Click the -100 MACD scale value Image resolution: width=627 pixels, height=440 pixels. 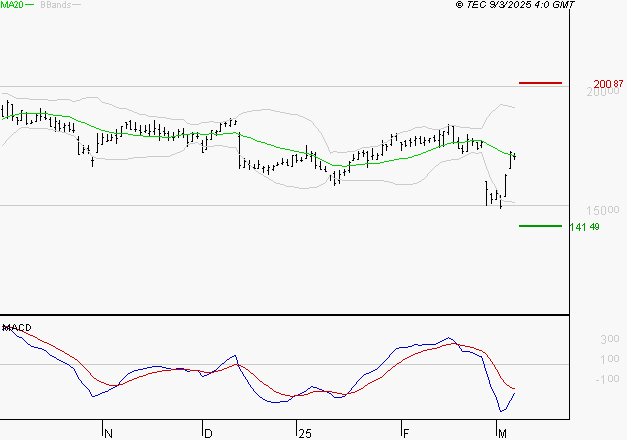607,378
